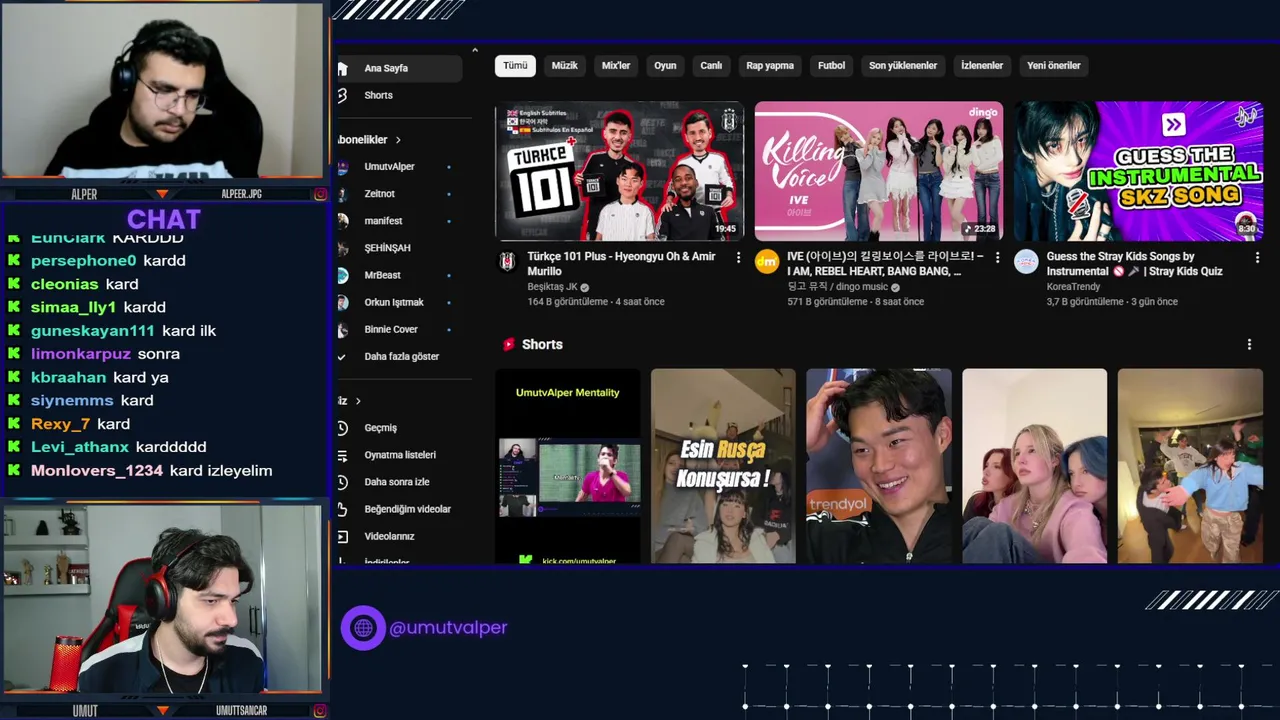Click chat username limonkarpuz
Screen dimensions: 1280x720
click(x=80, y=354)
